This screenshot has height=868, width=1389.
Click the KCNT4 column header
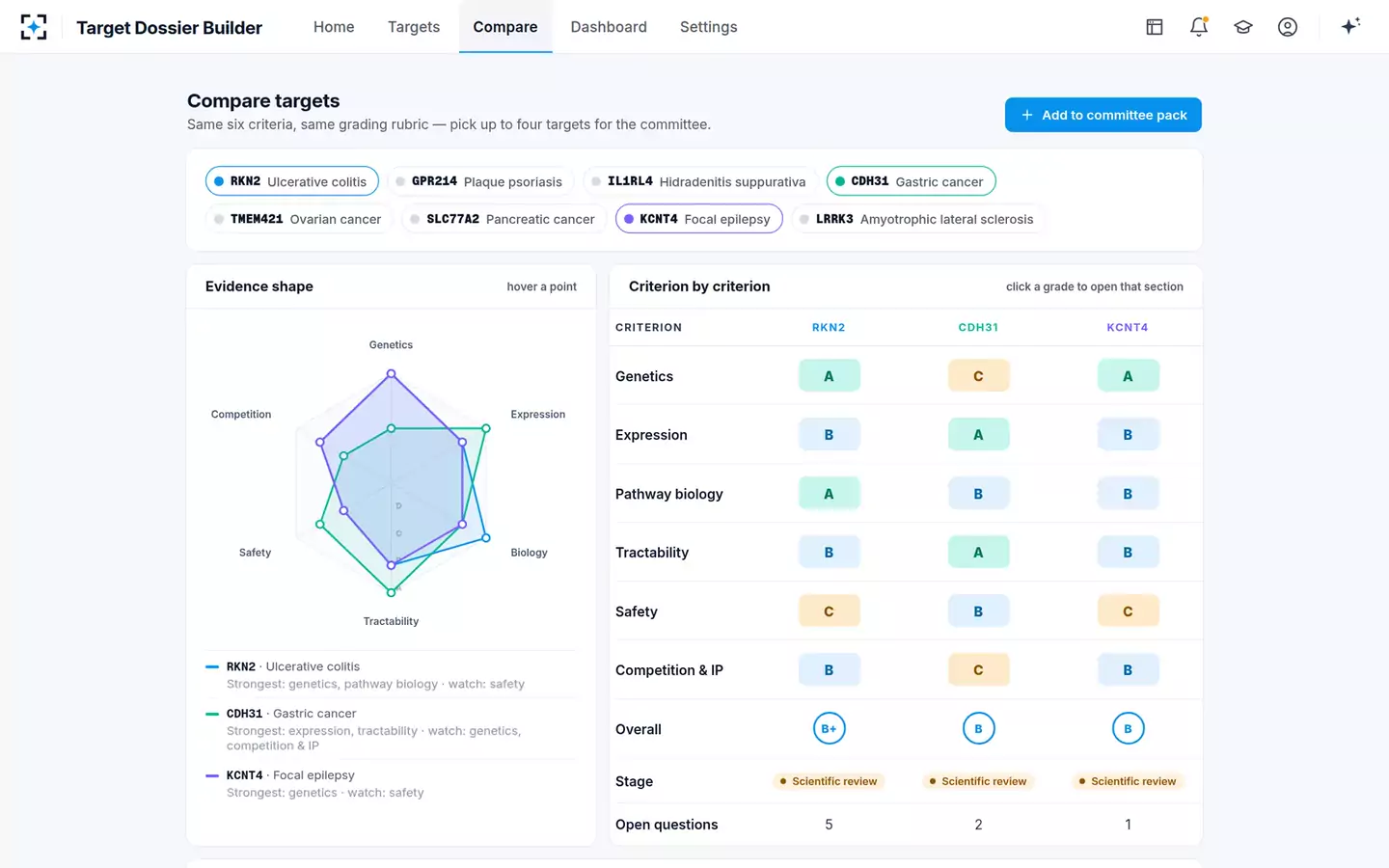pos(1128,328)
